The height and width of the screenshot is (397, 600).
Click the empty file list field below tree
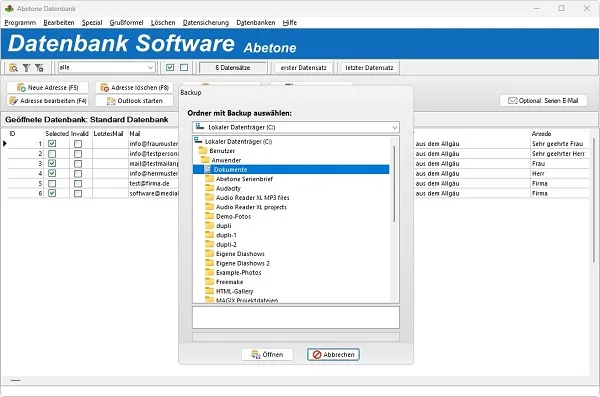point(296,317)
